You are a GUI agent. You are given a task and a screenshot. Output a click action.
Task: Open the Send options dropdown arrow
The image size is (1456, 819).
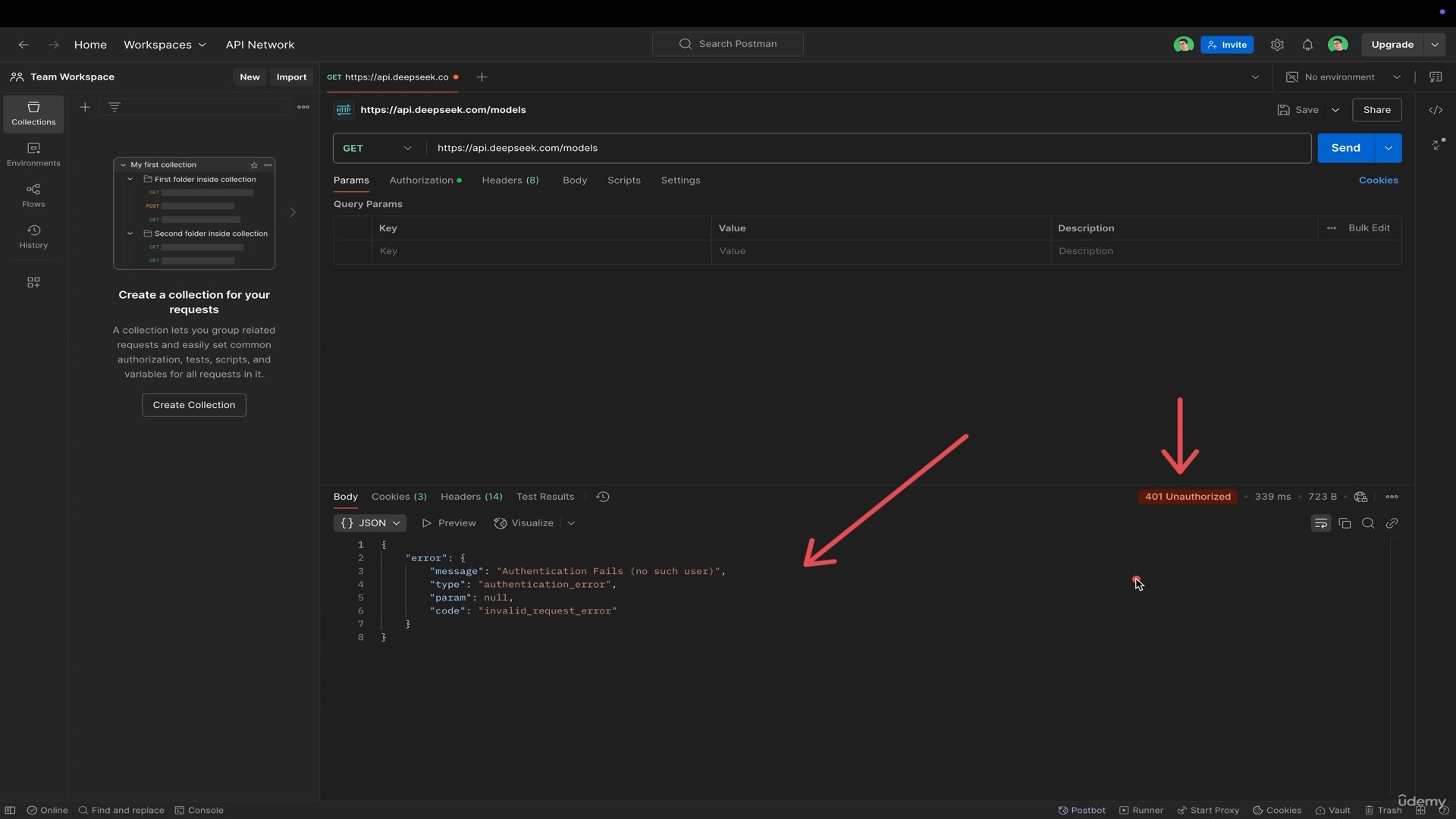click(x=1389, y=148)
